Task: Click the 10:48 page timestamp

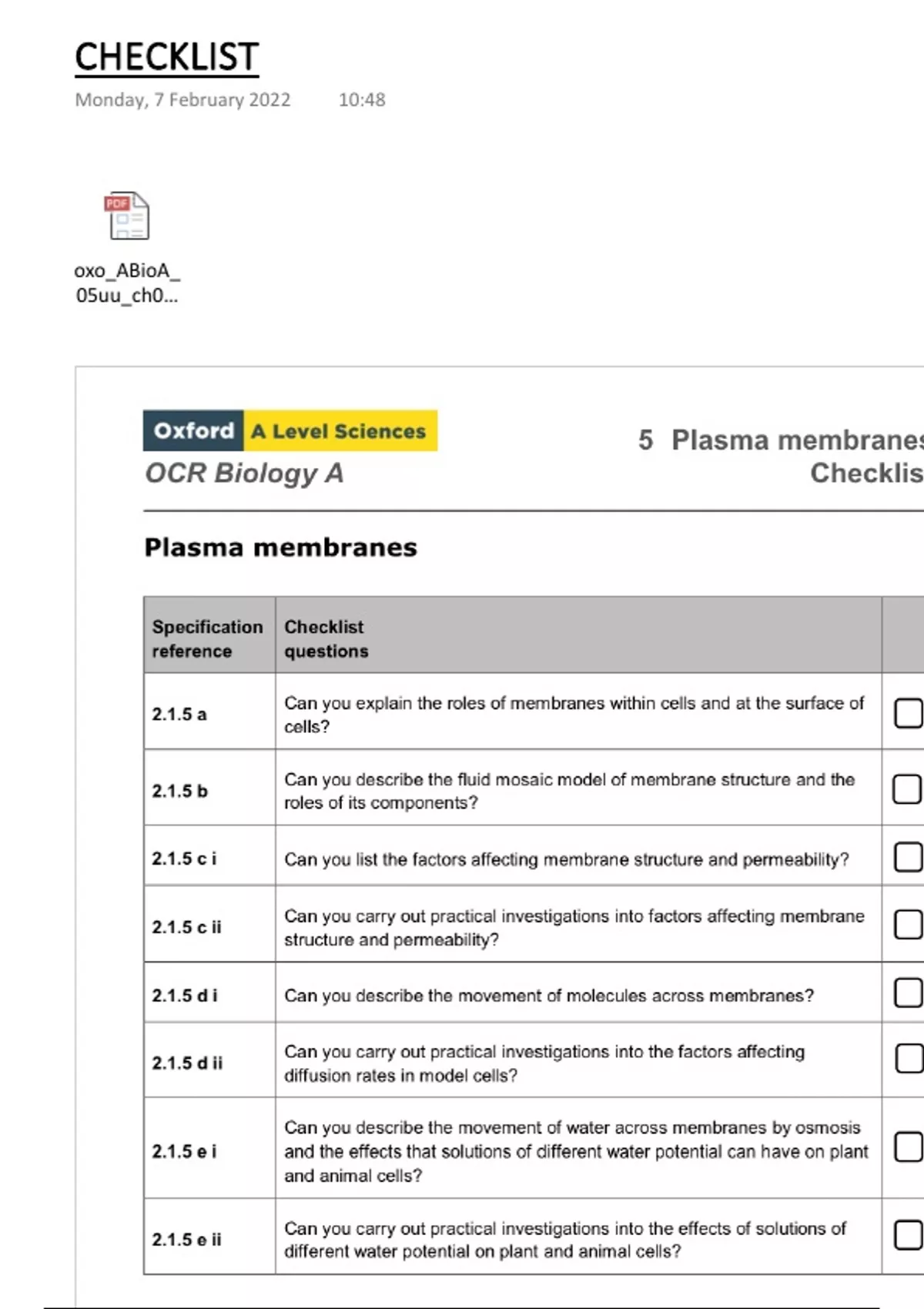Action: click(x=362, y=100)
